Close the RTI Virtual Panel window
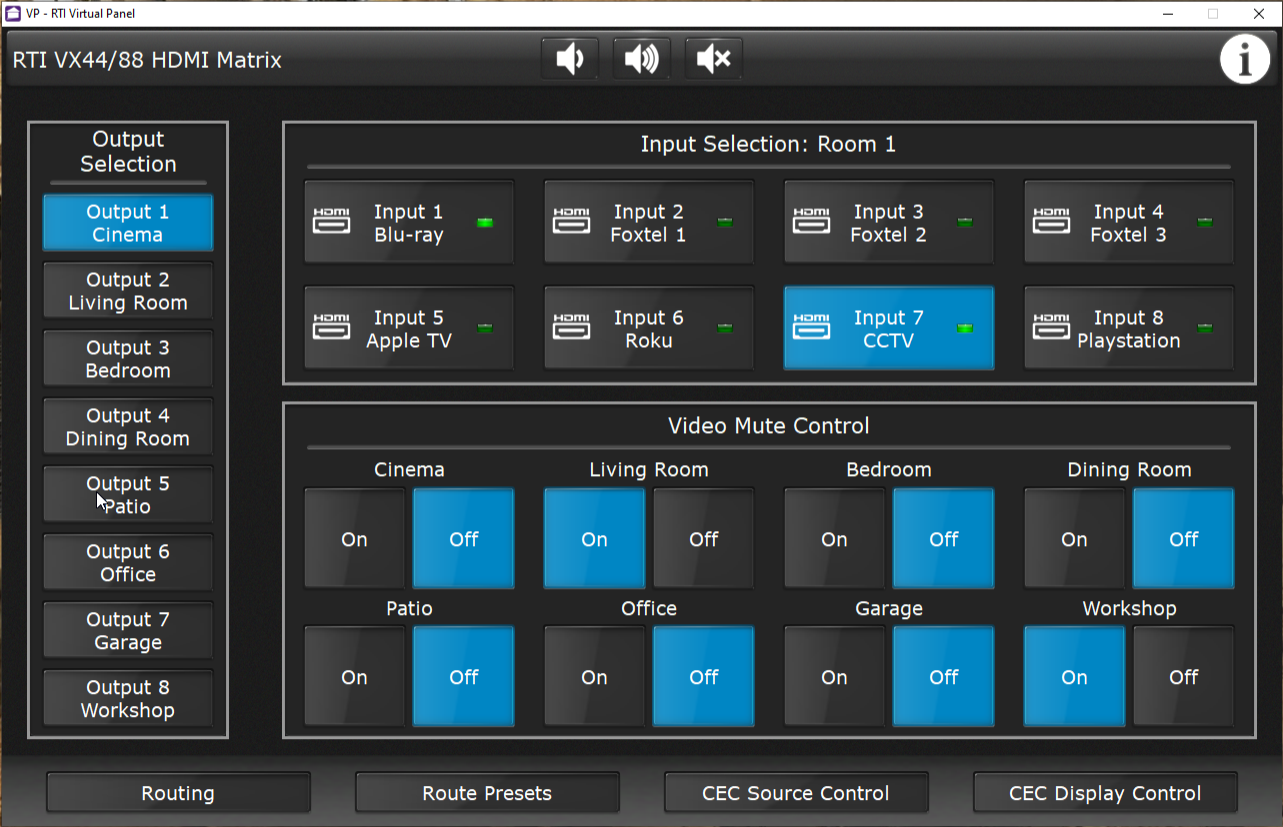Image resolution: width=1283 pixels, height=827 pixels. (x=1259, y=13)
